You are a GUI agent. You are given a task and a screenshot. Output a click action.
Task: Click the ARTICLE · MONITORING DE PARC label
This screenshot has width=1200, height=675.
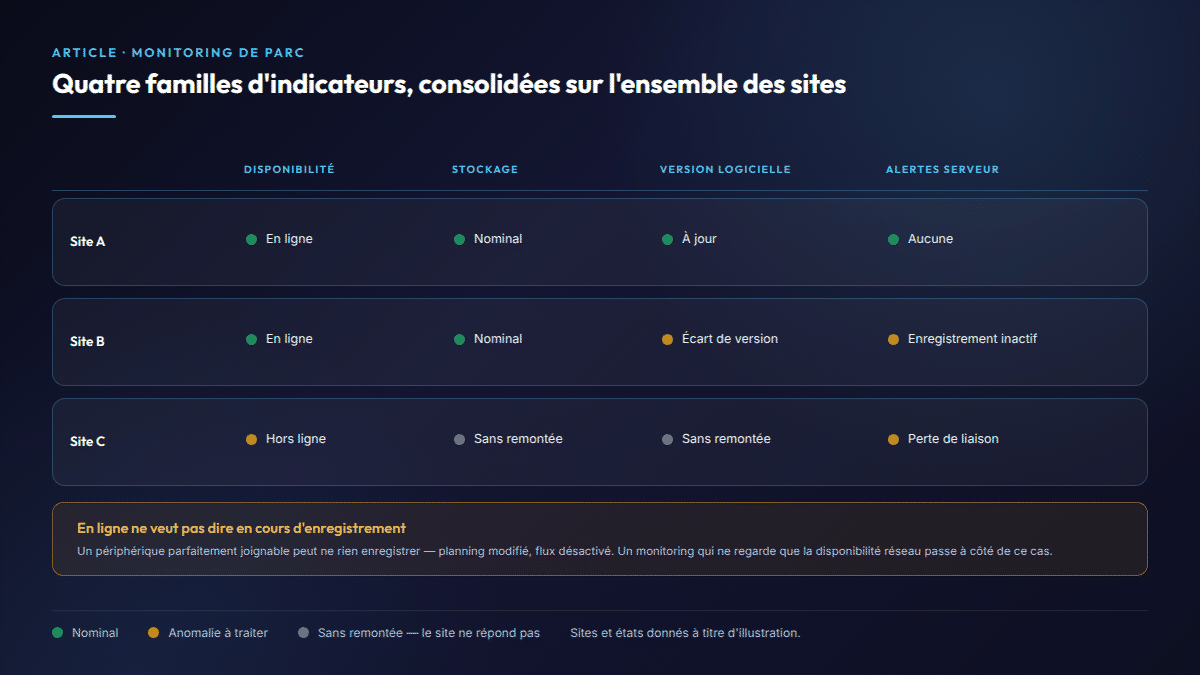[178, 52]
